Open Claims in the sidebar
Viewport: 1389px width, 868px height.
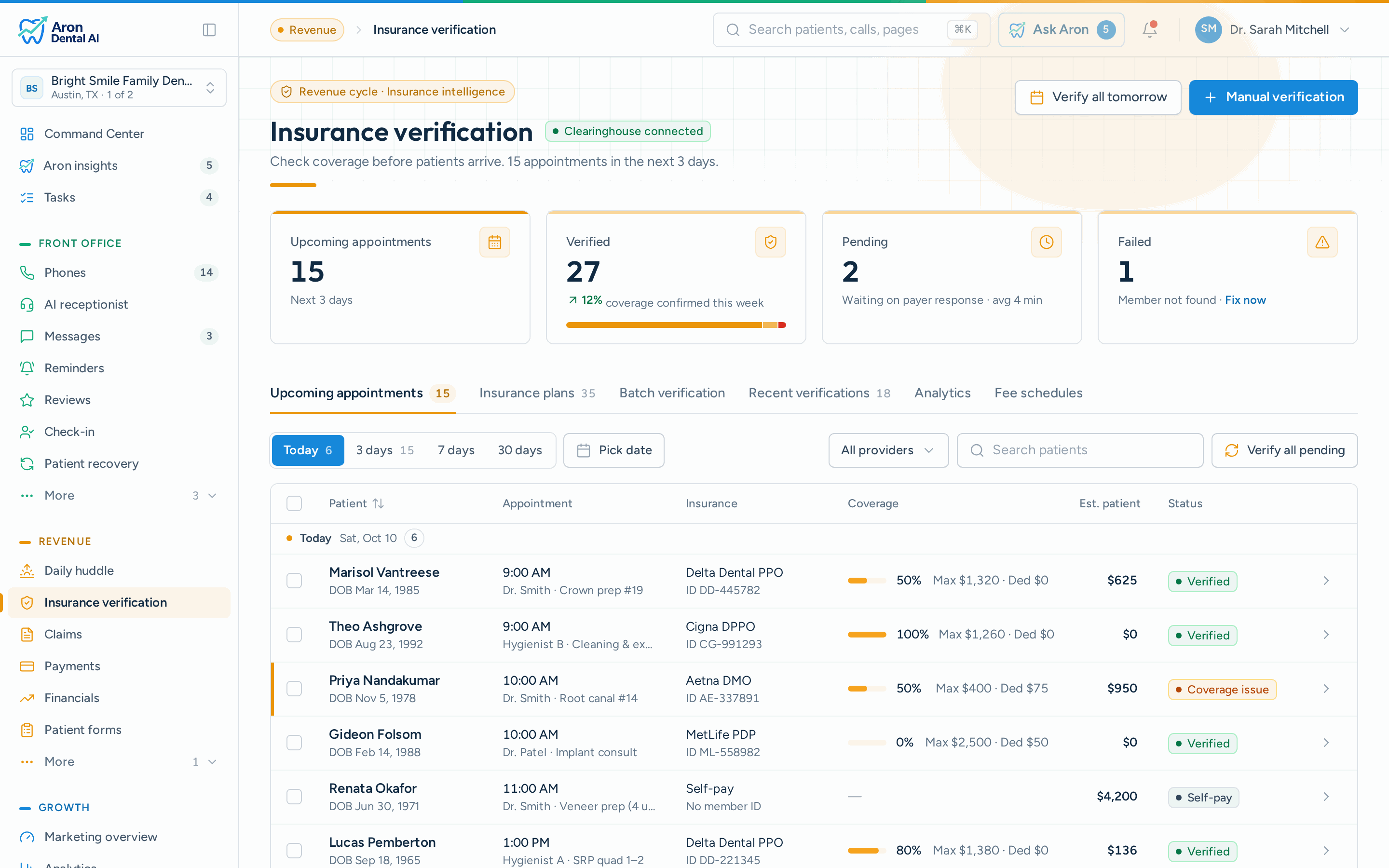tap(120, 634)
